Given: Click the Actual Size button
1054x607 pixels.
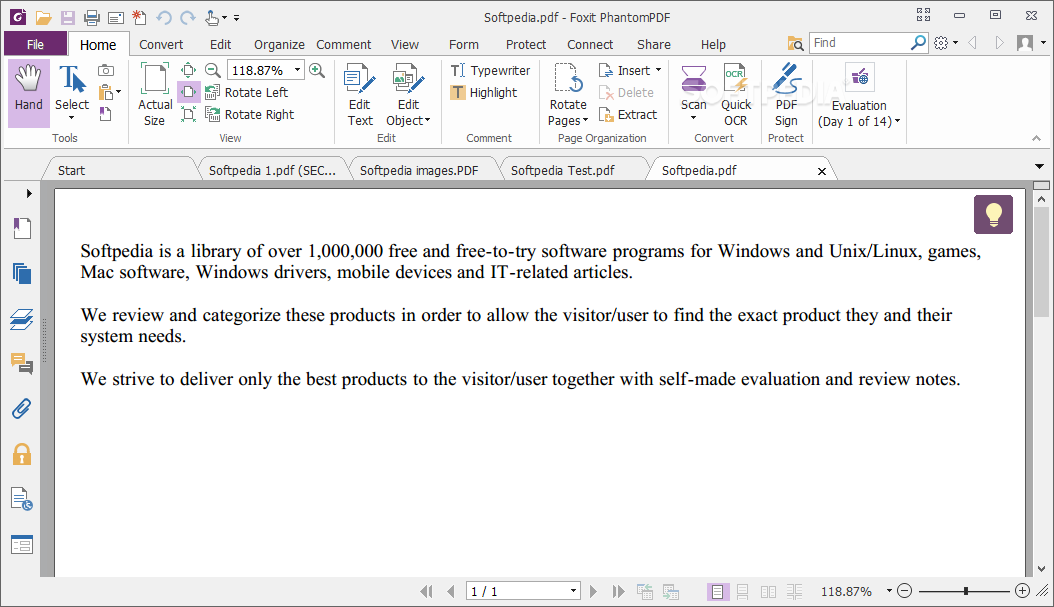Looking at the screenshot, I should [155, 94].
